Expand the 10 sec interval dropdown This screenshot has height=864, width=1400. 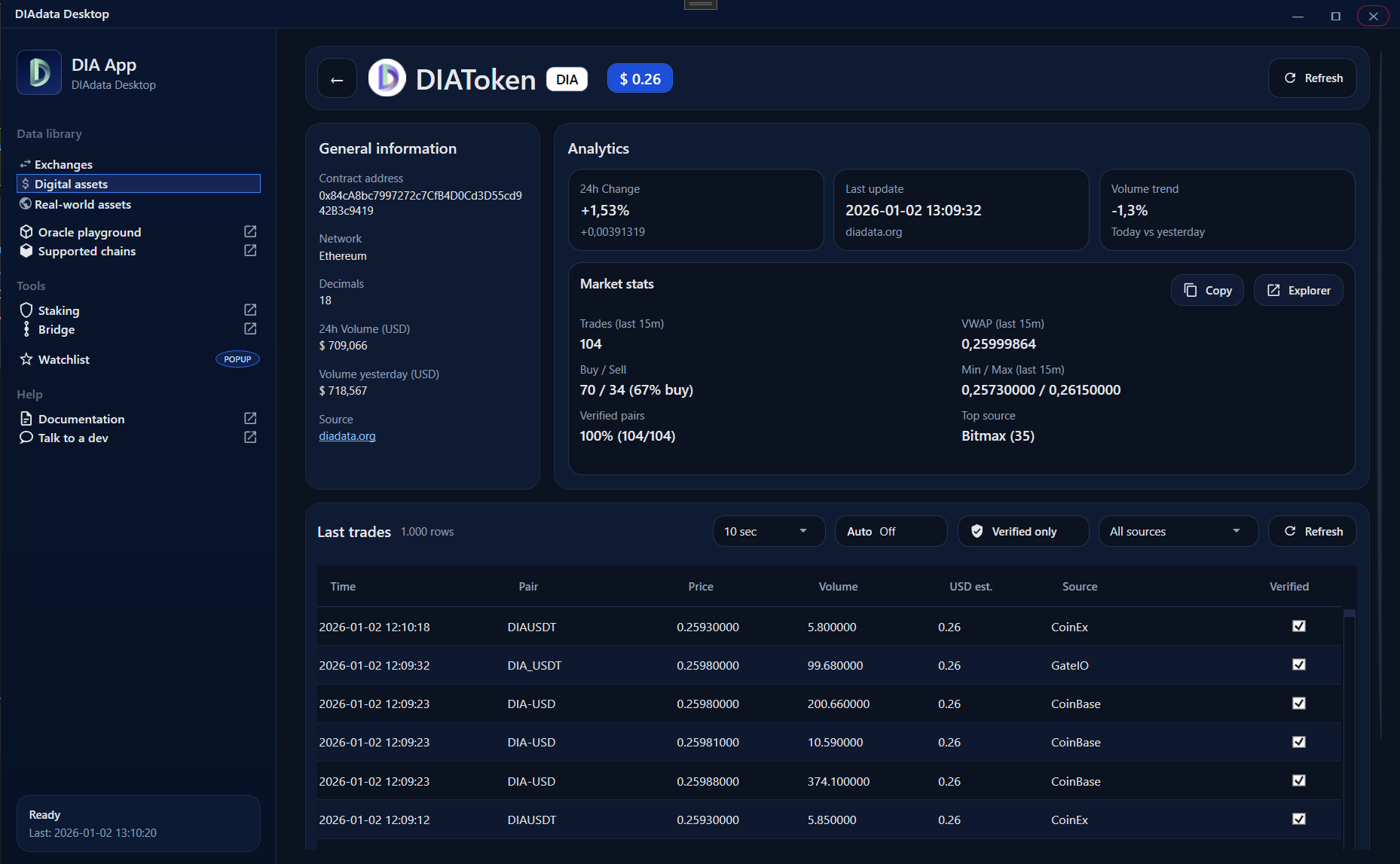(768, 532)
